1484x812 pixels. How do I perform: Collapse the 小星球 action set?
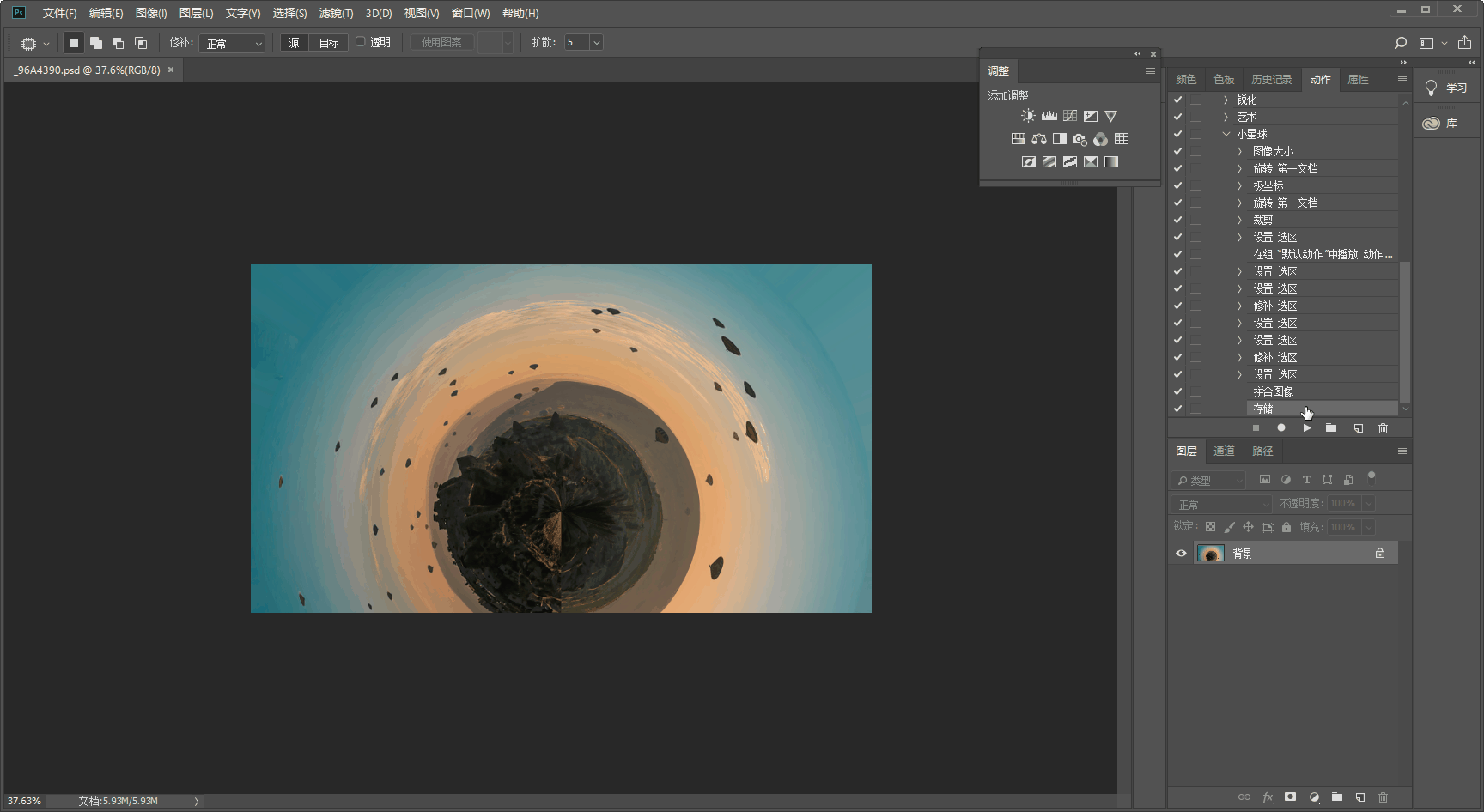(x=1226, y=134)
